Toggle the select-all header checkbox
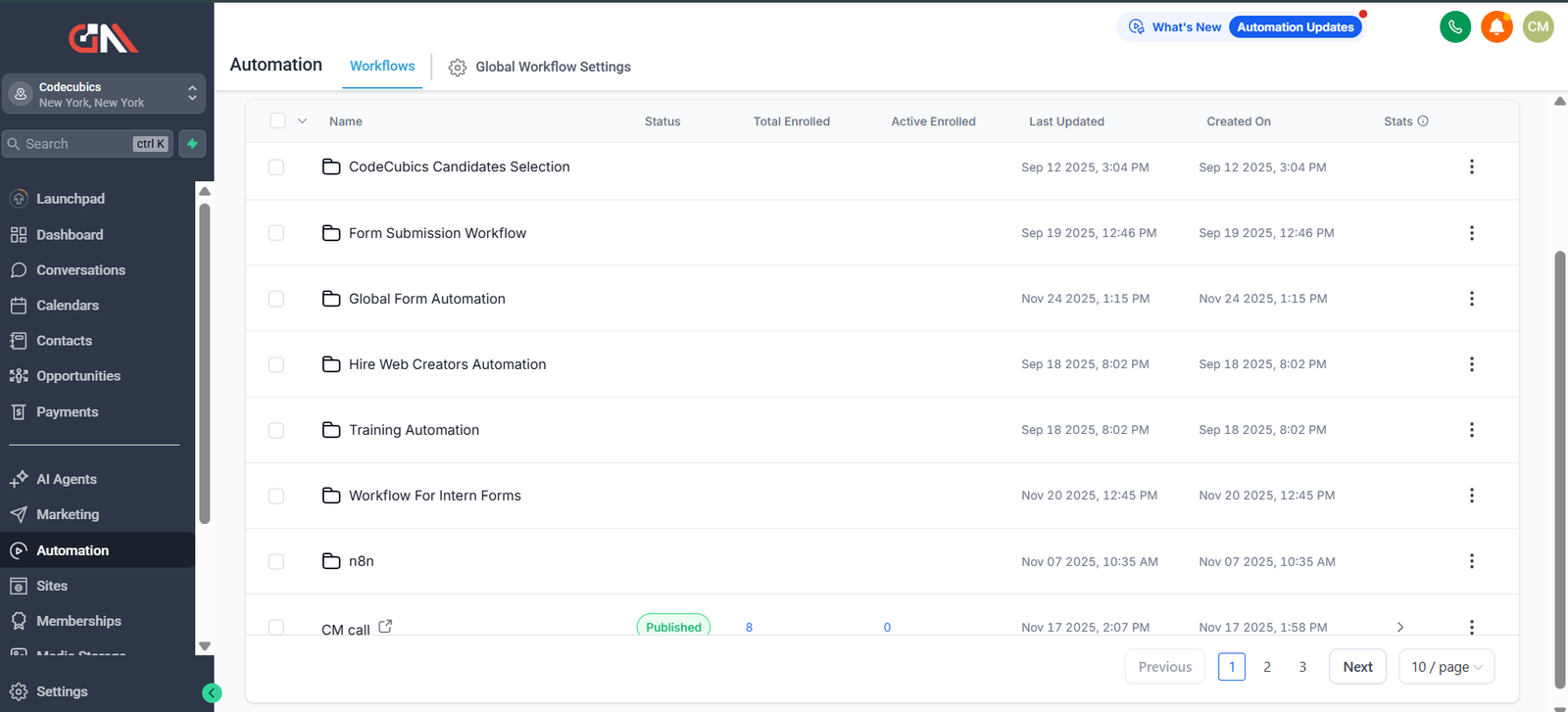The width and height of the screenshot is (1568, 712). (x=277, y=121)
